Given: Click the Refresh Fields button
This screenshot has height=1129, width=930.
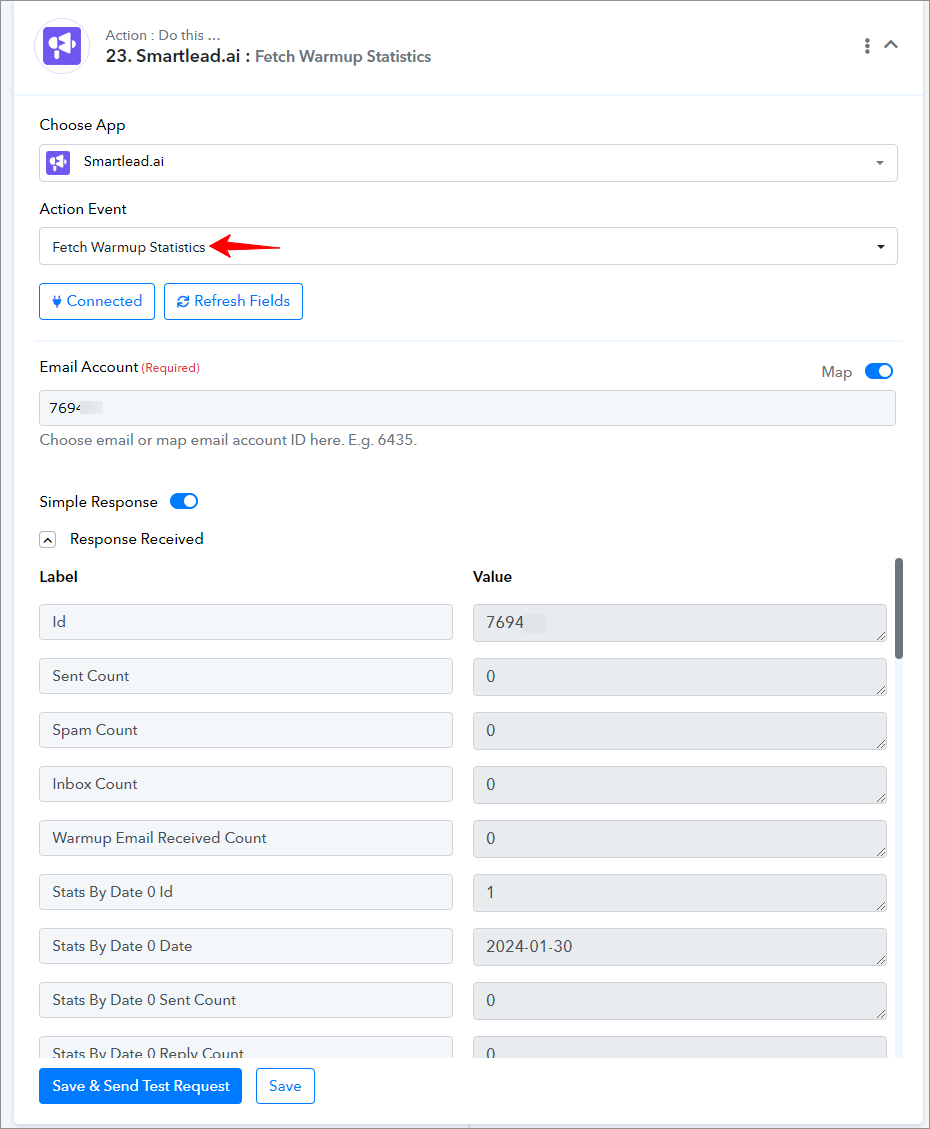Looking at the screenshot, I should [x=233, y=301].
